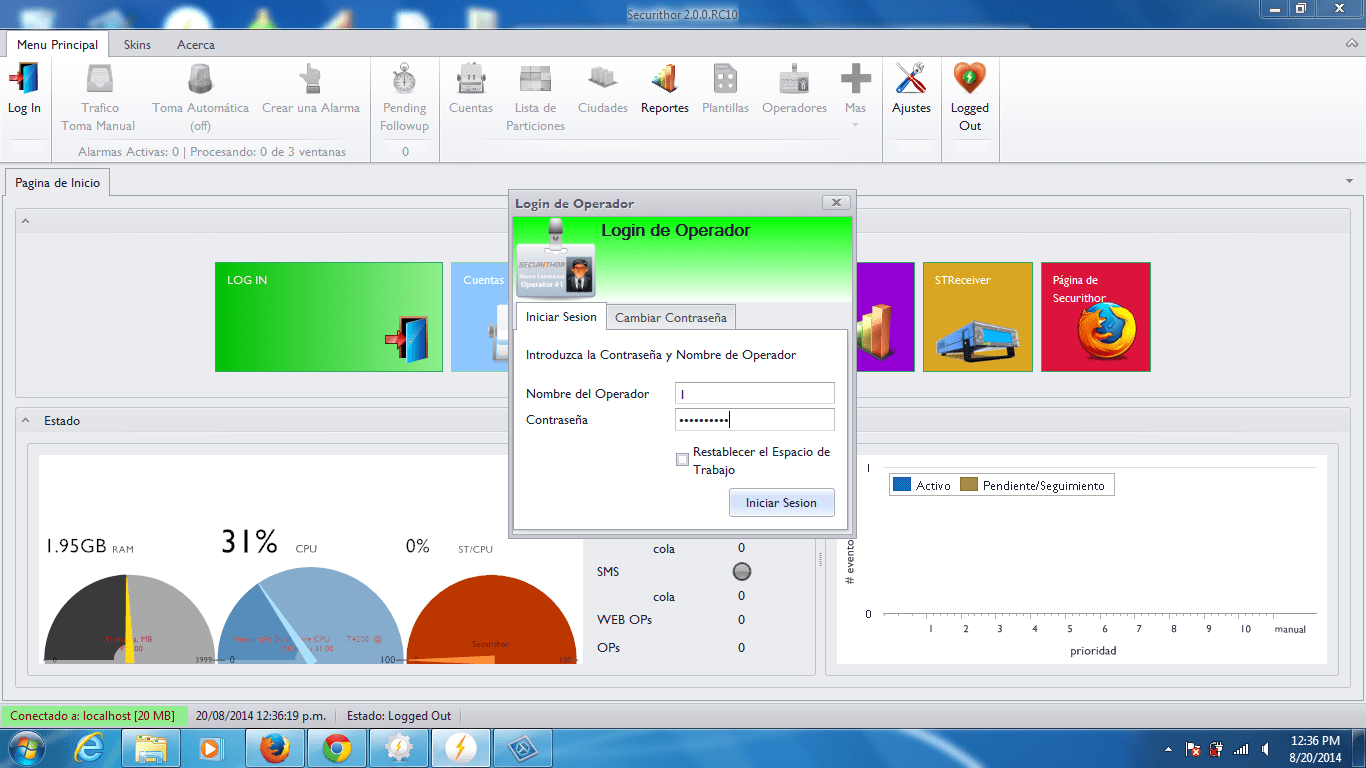Enable Restablecer el Espacio de Trabajo checkbox

[682, 460]
